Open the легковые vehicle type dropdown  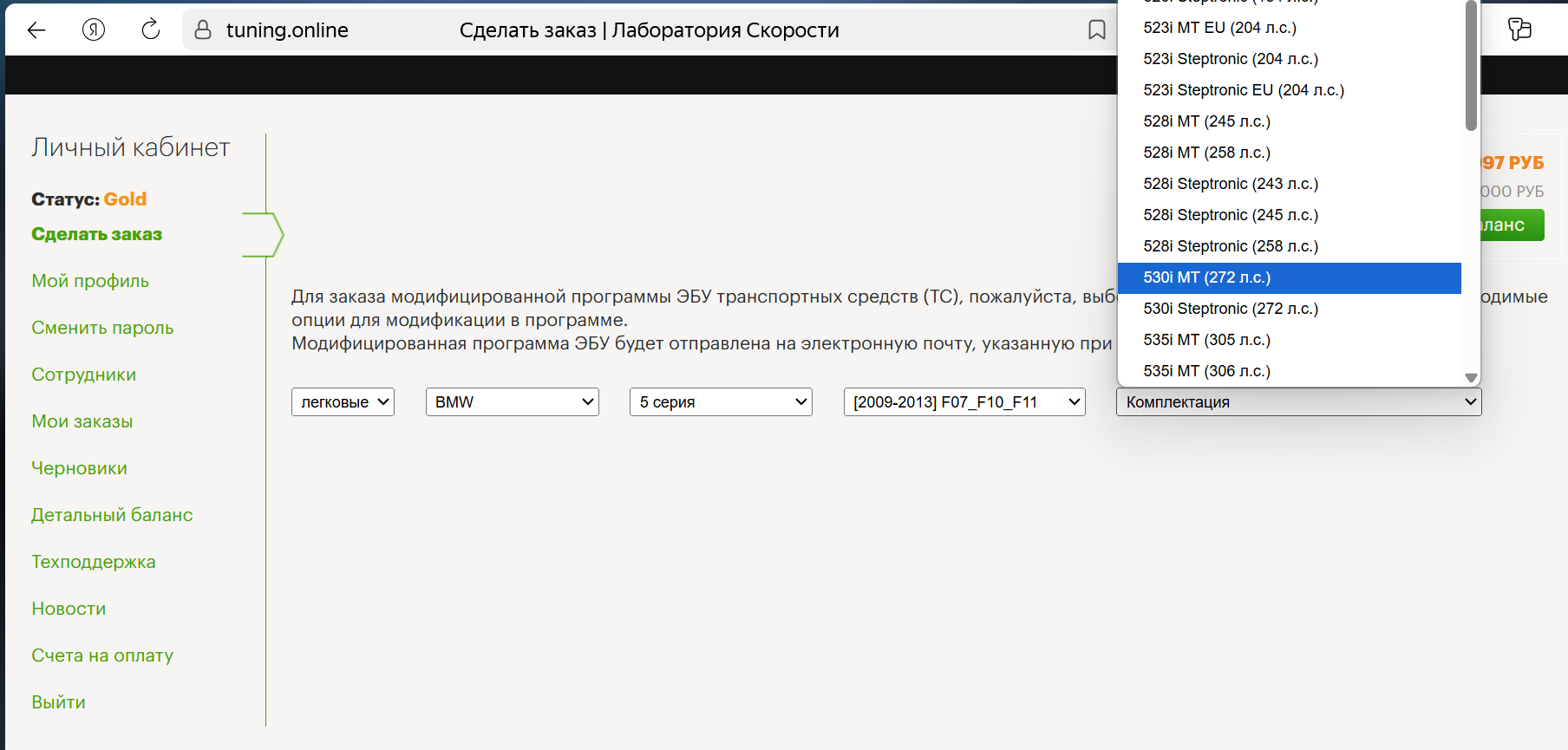[x=343, y=401]
